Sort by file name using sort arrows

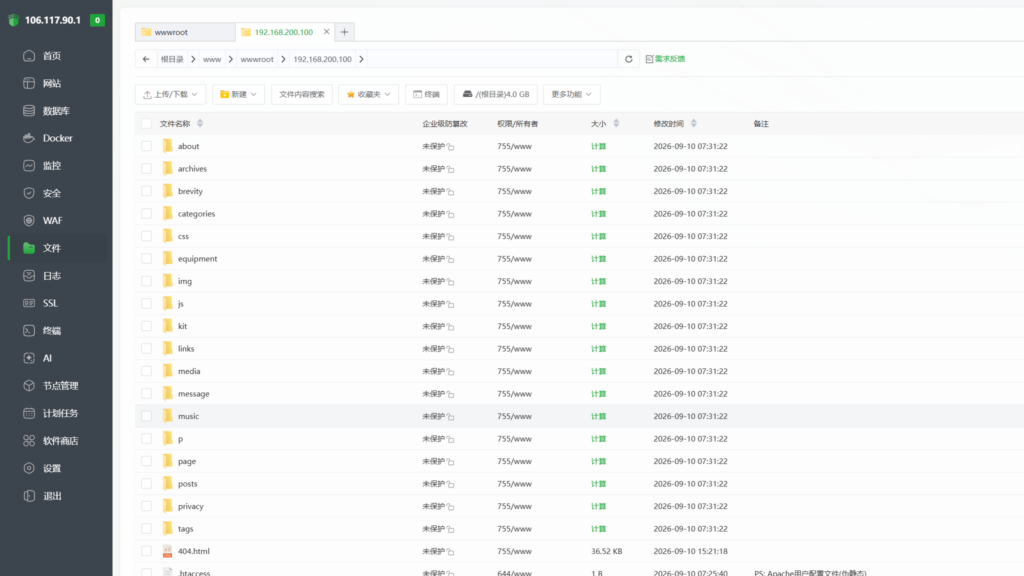pyautogui.click(x=200, y=123)
